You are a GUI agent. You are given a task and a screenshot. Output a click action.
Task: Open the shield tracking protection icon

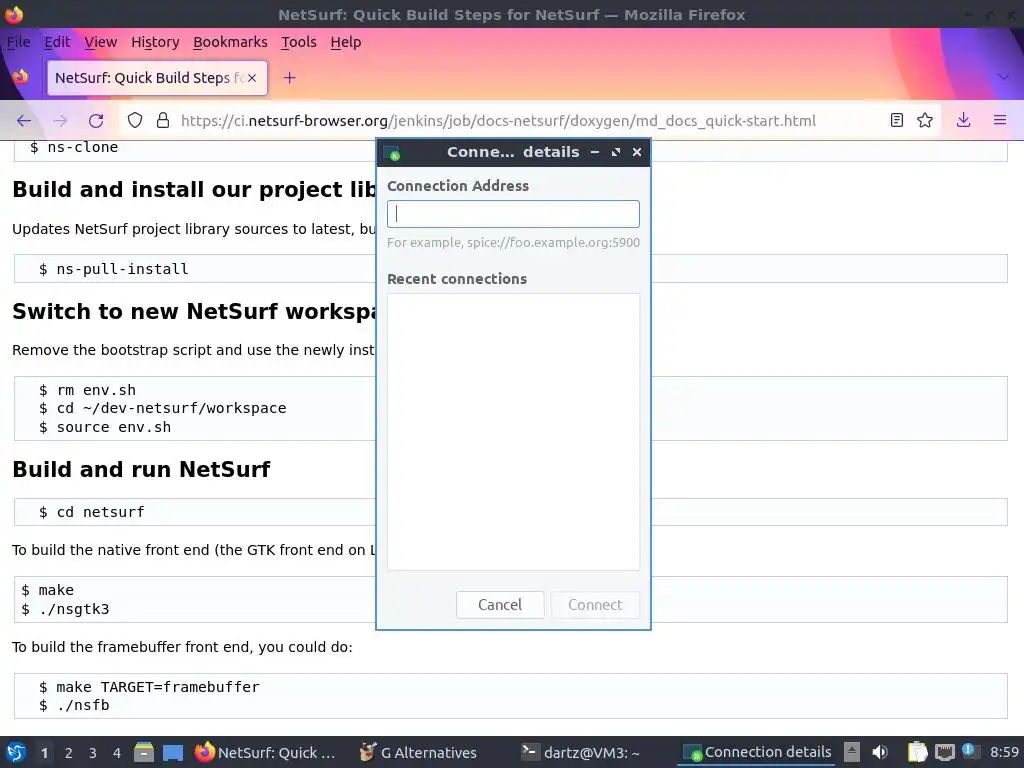point(135,120)
